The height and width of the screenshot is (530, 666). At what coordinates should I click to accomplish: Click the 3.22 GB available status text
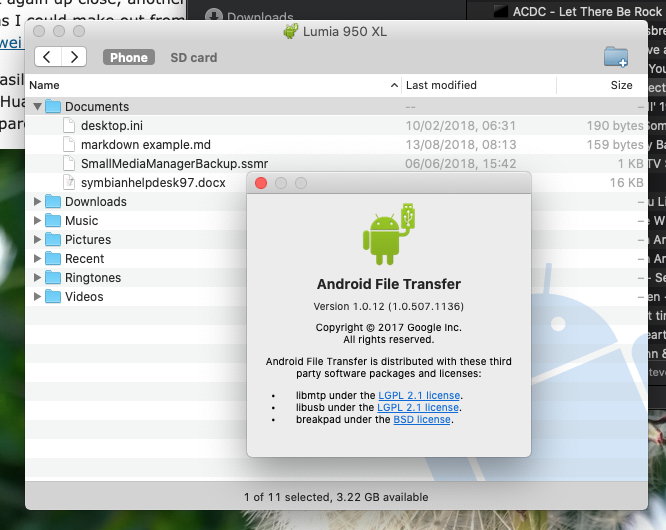tap(382, 497)
